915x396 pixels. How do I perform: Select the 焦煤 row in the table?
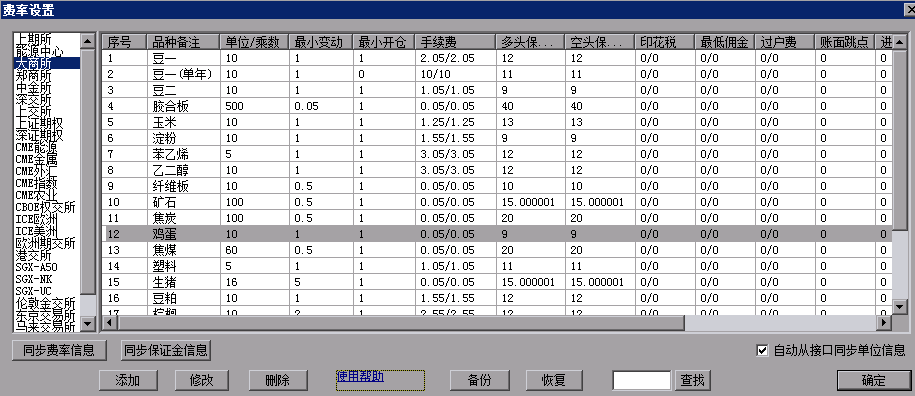click(x=497, y=250)
